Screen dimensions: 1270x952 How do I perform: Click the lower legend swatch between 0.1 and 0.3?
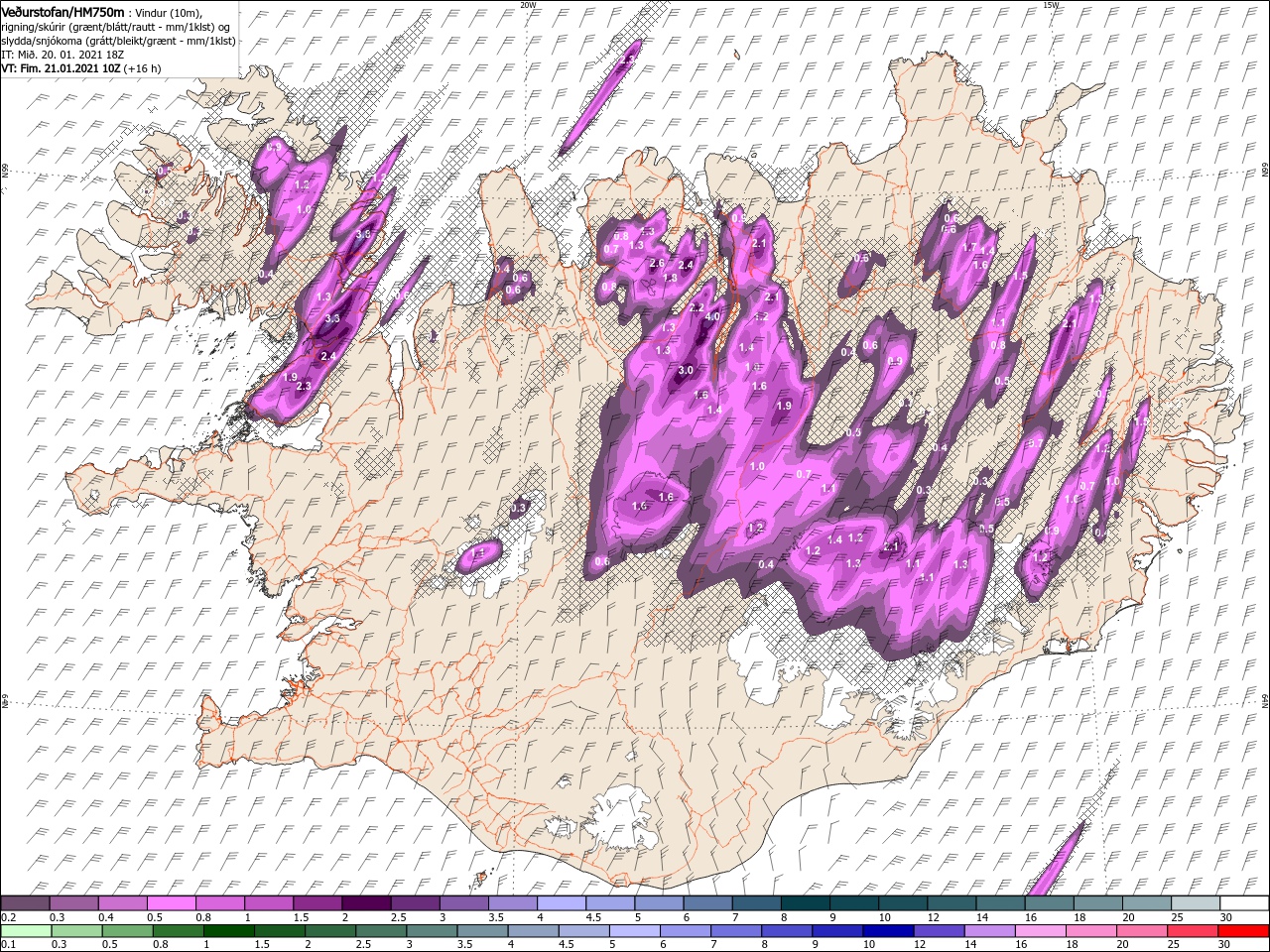tap(27, 930)
